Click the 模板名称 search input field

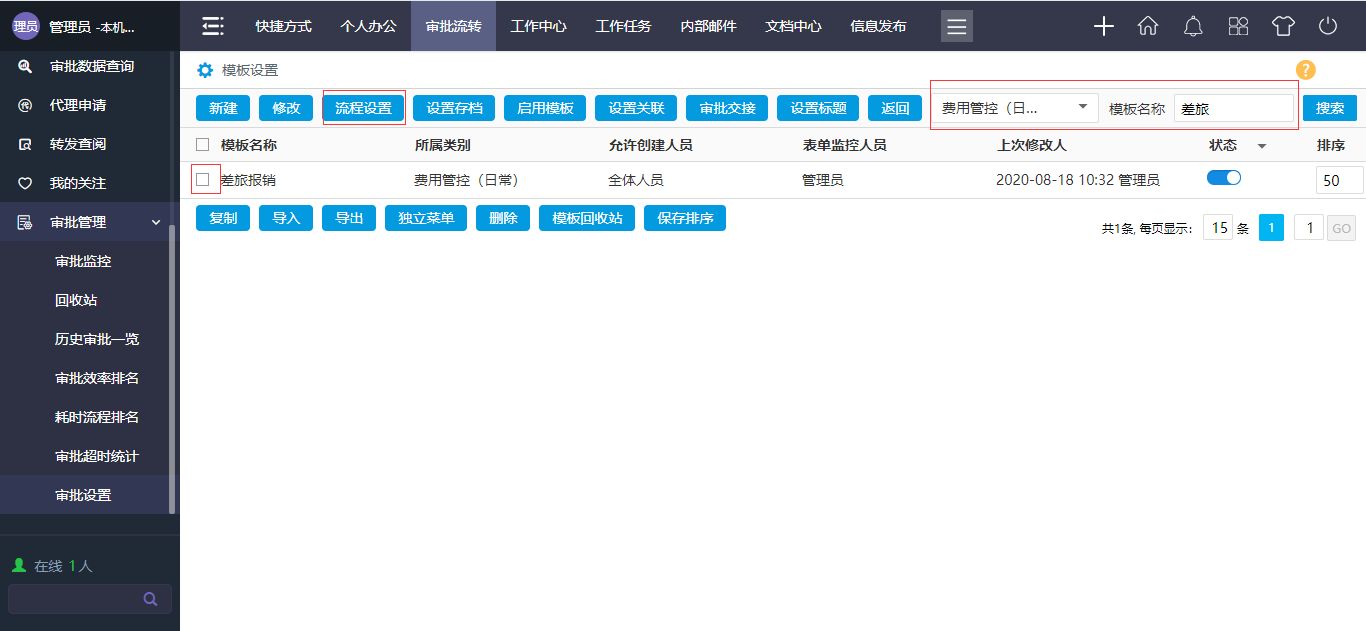[x=1233, y=108]
